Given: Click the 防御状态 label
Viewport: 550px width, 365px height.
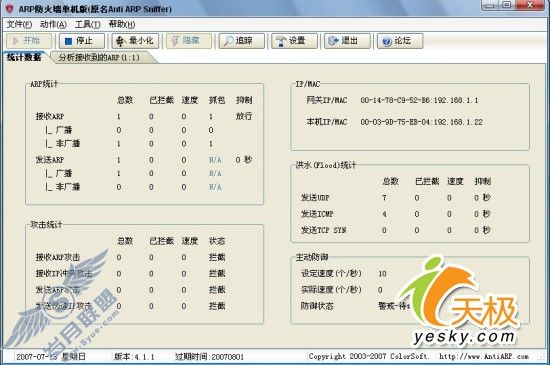Looking at the screenshot, I should click(x=317, y=306).
